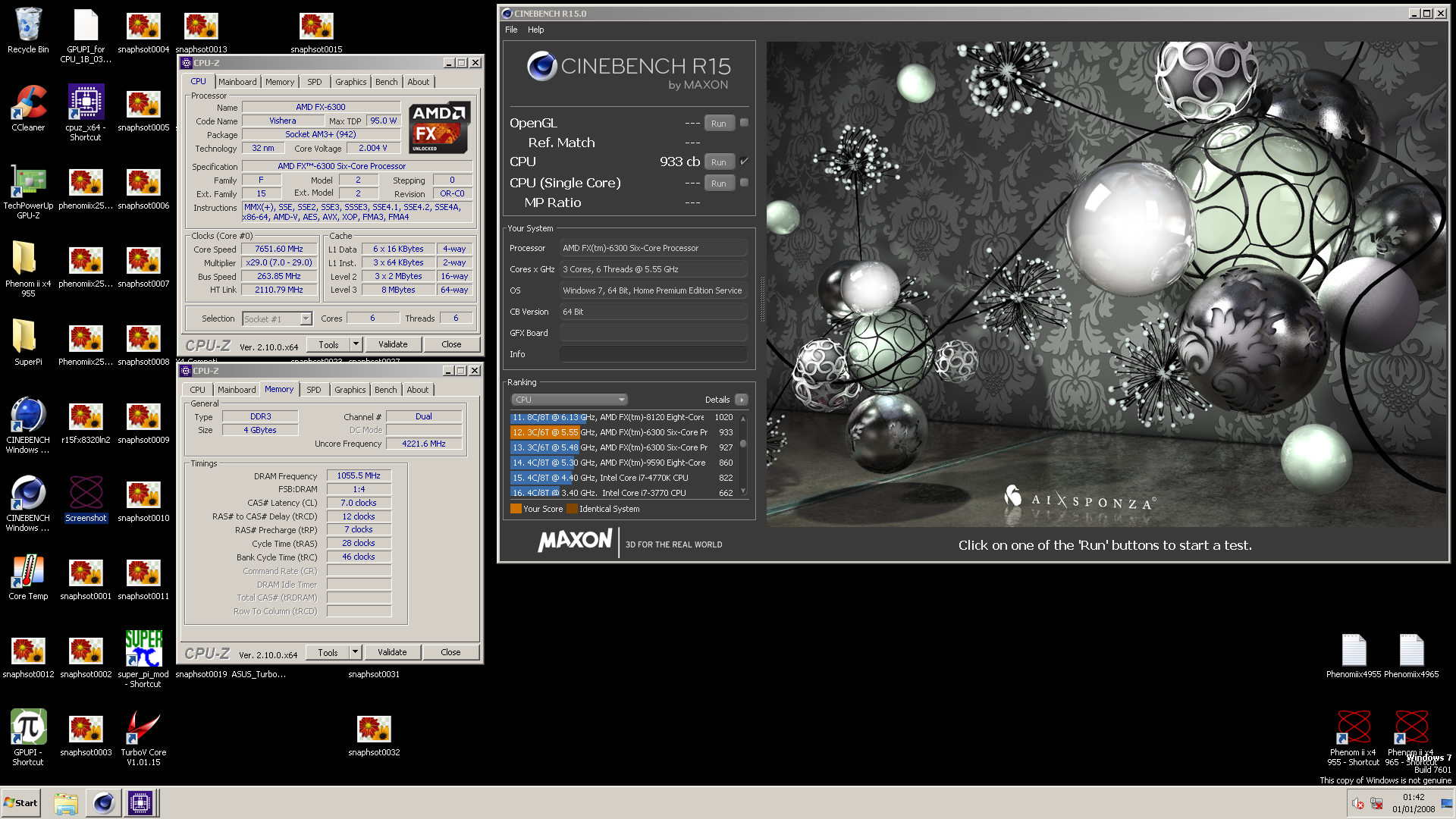Run the OpenGL benchmark
1456x819 pixels.
pyautogui.click(x=719, y=123)
